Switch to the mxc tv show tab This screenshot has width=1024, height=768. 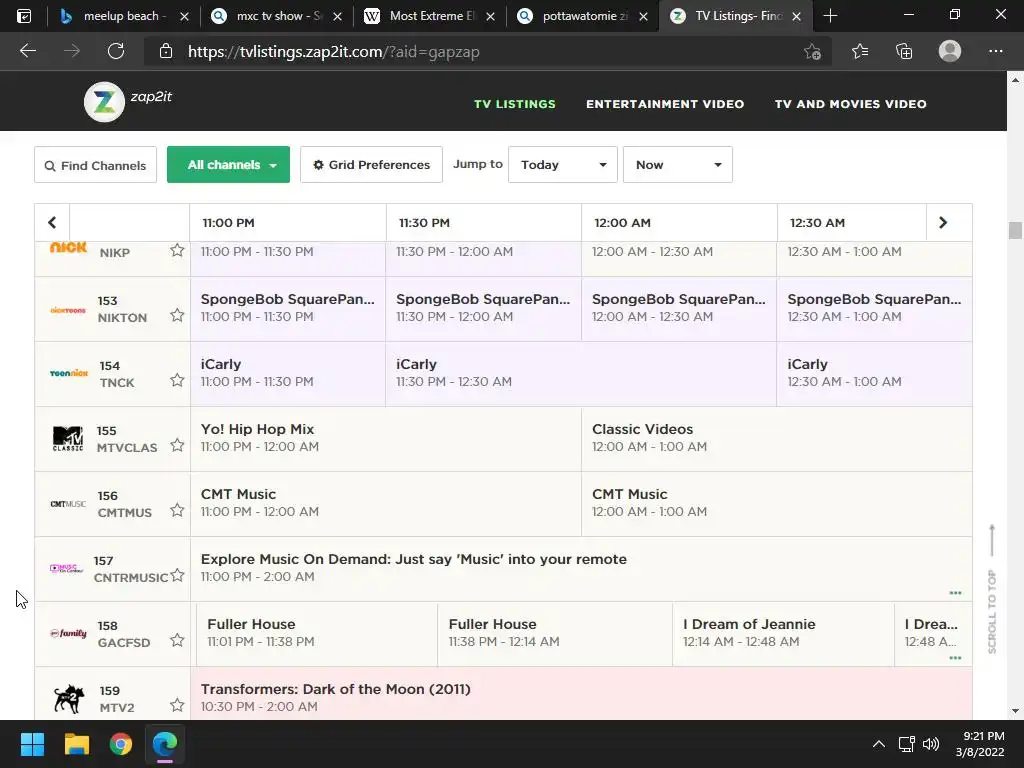[x=278, y=16]
